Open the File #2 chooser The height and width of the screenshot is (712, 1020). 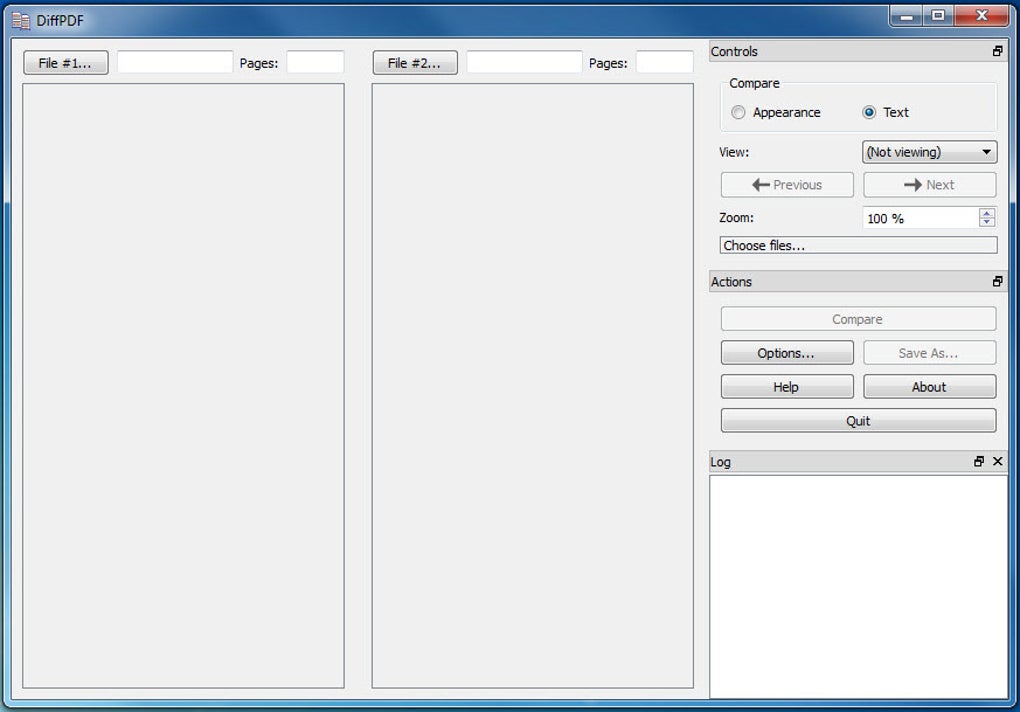coord(414,62)
